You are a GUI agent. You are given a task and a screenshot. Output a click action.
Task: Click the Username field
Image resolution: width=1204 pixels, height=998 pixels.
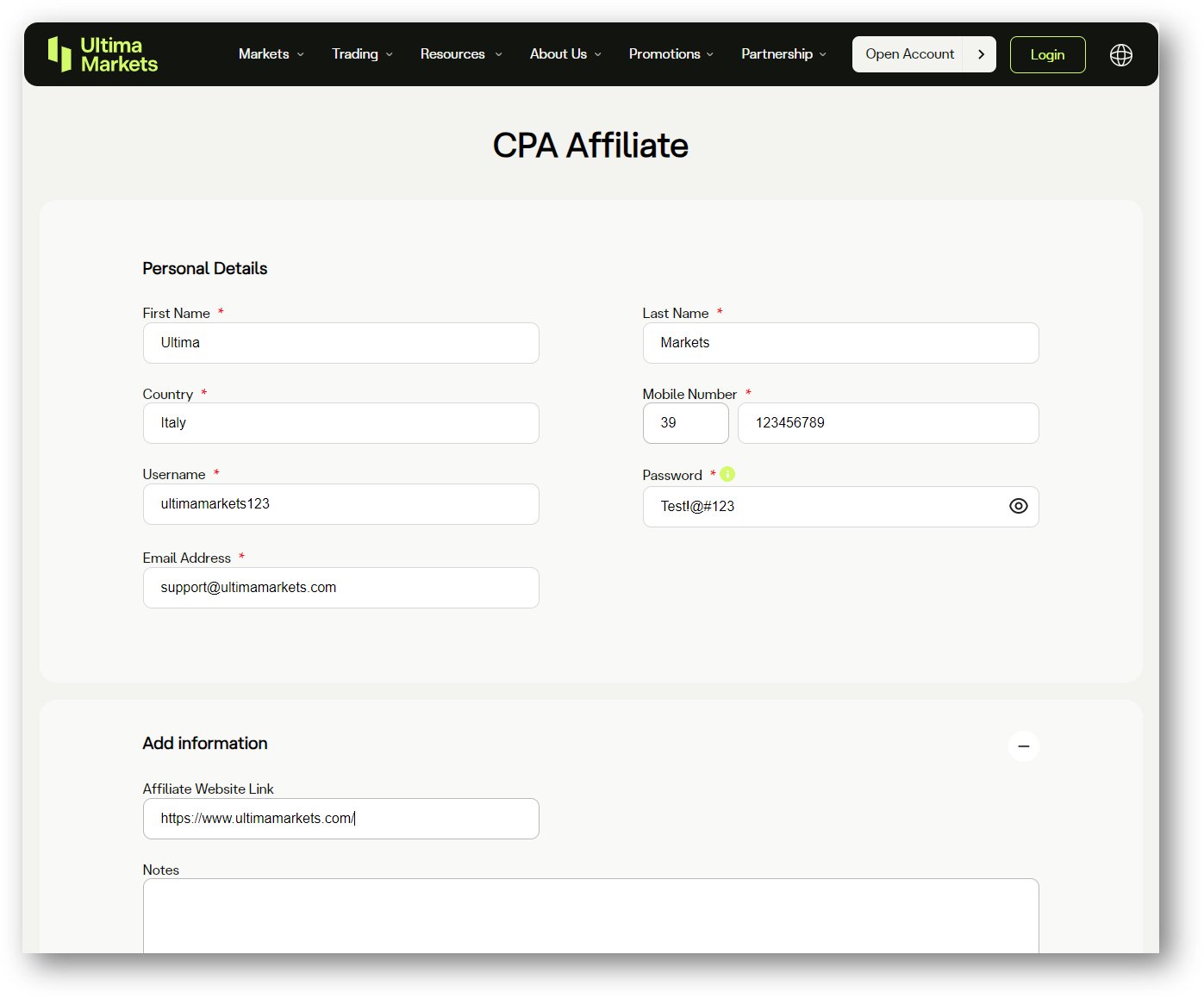tap(341, 504)
